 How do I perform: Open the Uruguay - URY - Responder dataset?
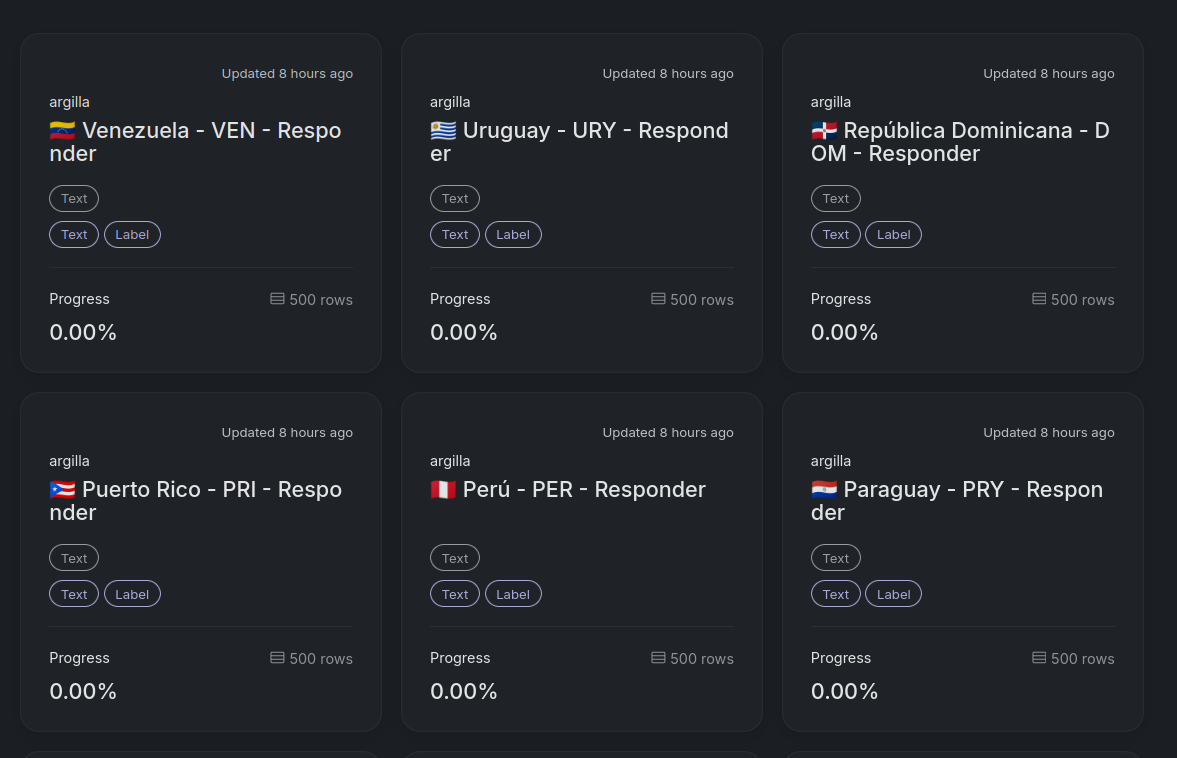580,142
